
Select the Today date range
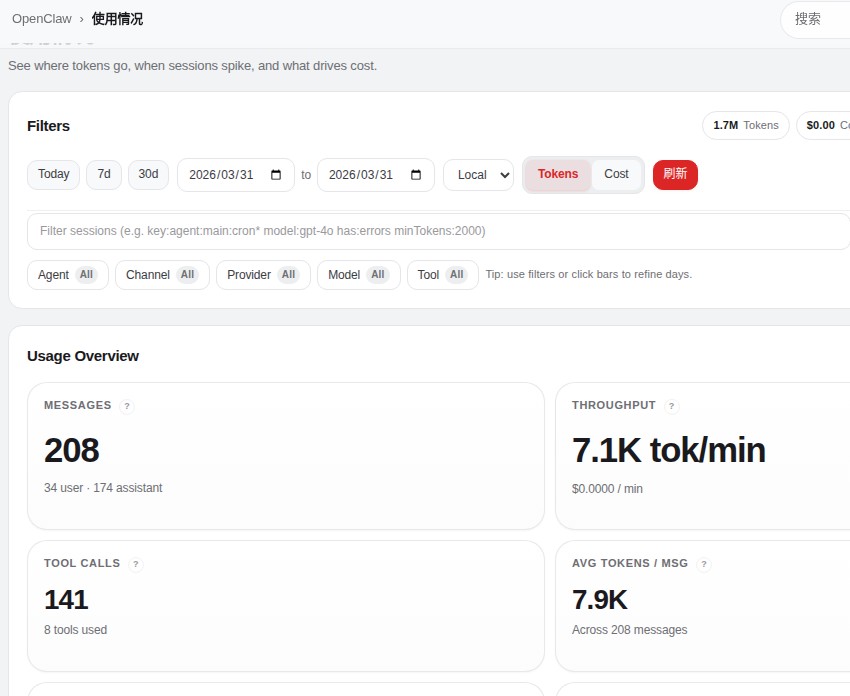point(54,175)
